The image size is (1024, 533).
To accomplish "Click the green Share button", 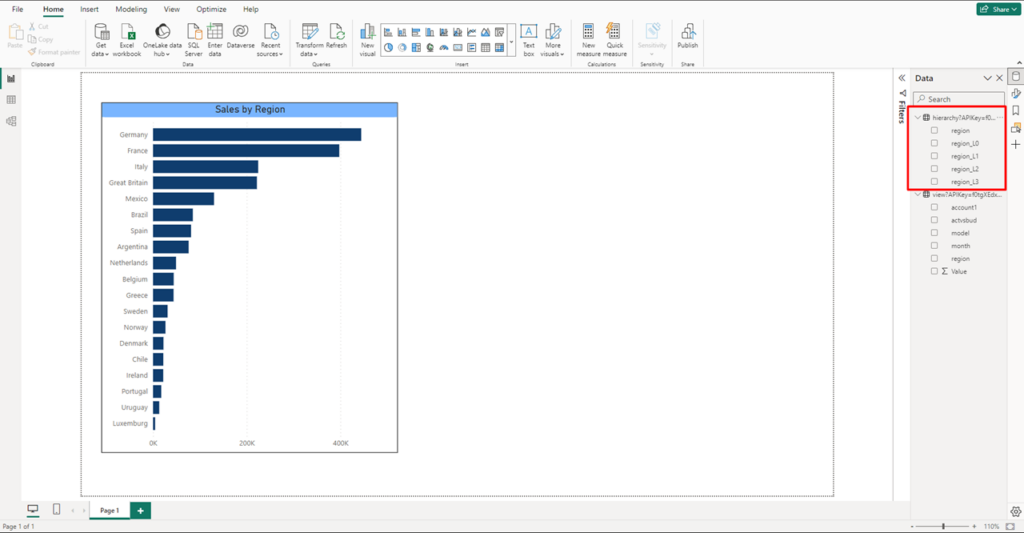I will [x=999, y=9].
